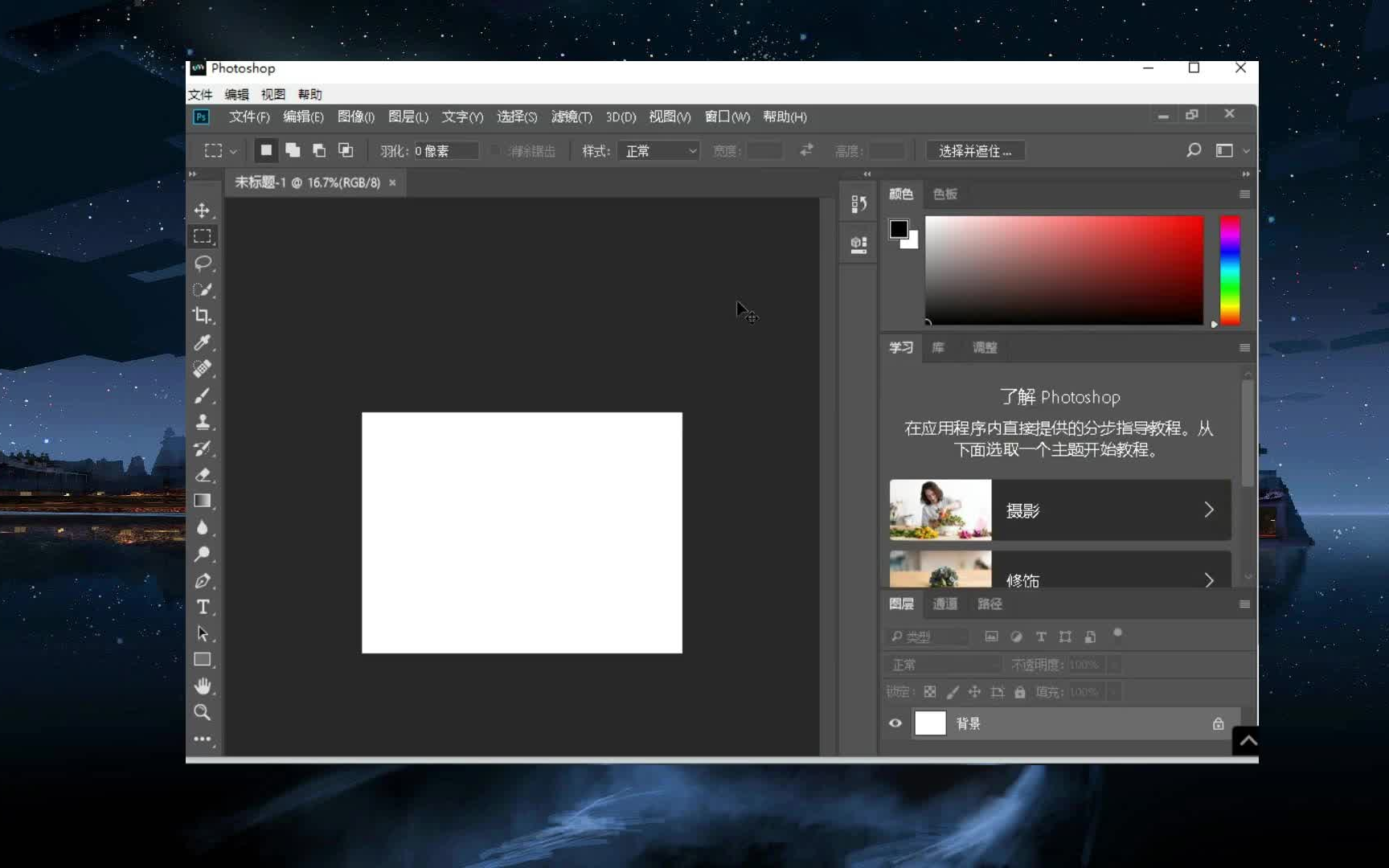Select the Eyedropper tool
This screenshot has width=1389, height=868.
(x=203, y=343)
